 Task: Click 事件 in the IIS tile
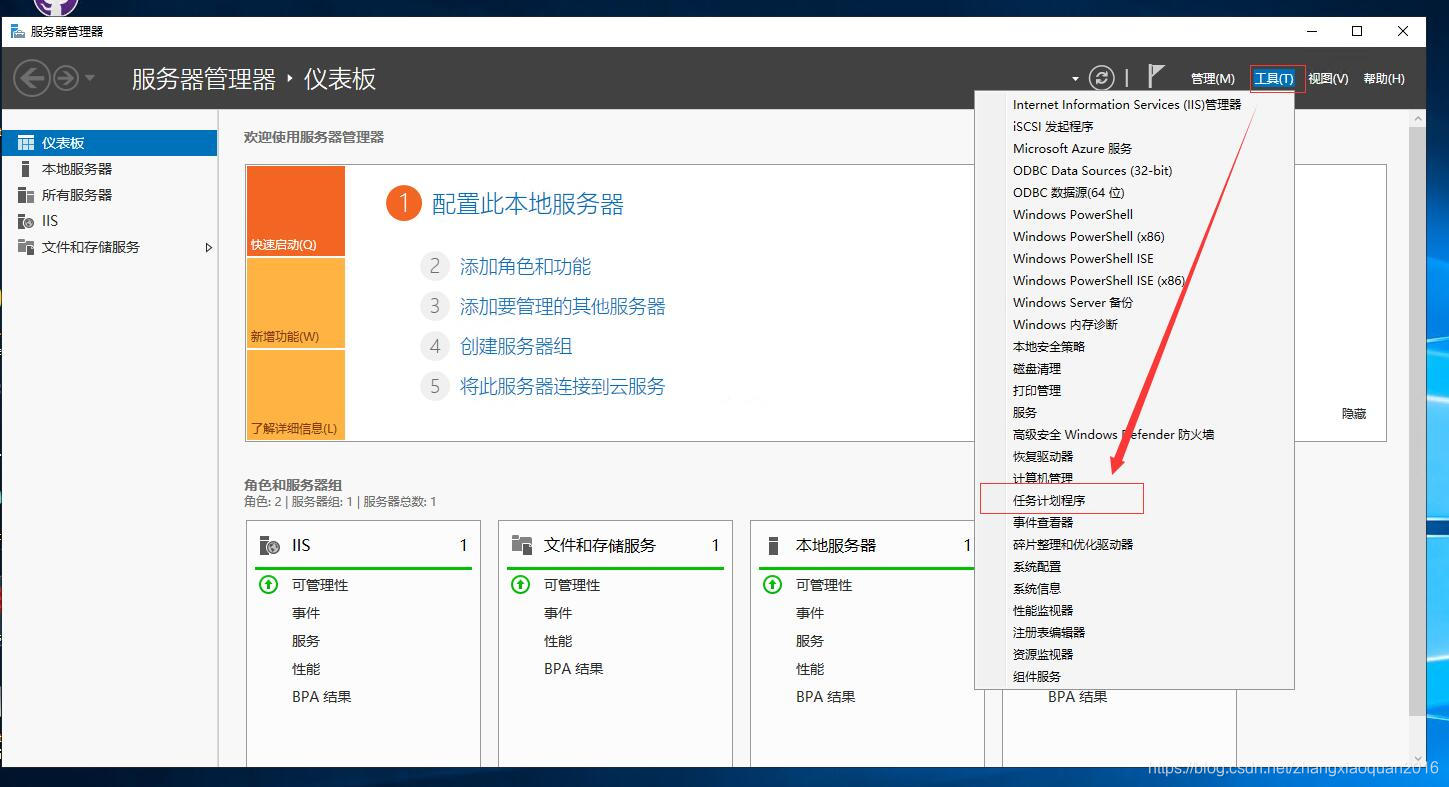pyautogui.click(x=306, y=613)
